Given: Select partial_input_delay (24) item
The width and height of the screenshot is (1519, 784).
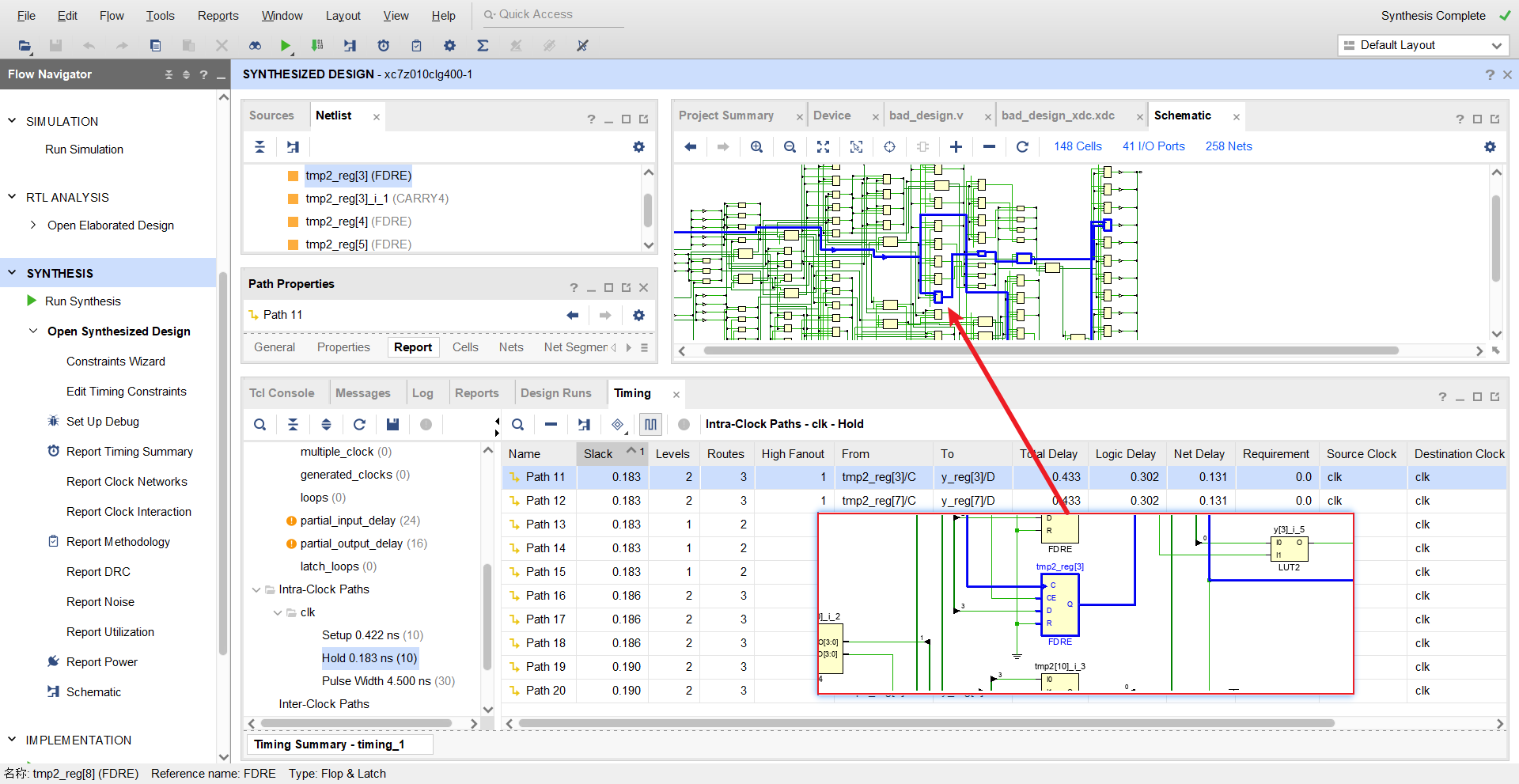Looking at the screenshot, I should [360, 521].
